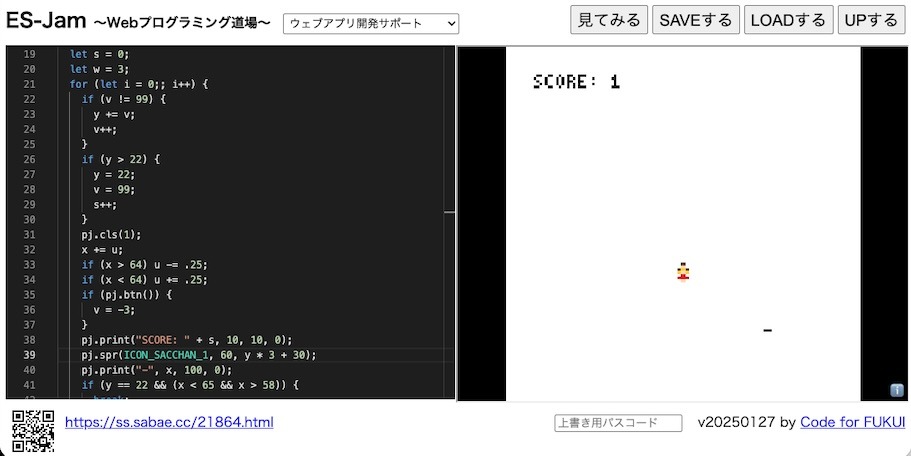Click line number 21 in the gutter
This screenshot has height=456, width=911.
28,84
